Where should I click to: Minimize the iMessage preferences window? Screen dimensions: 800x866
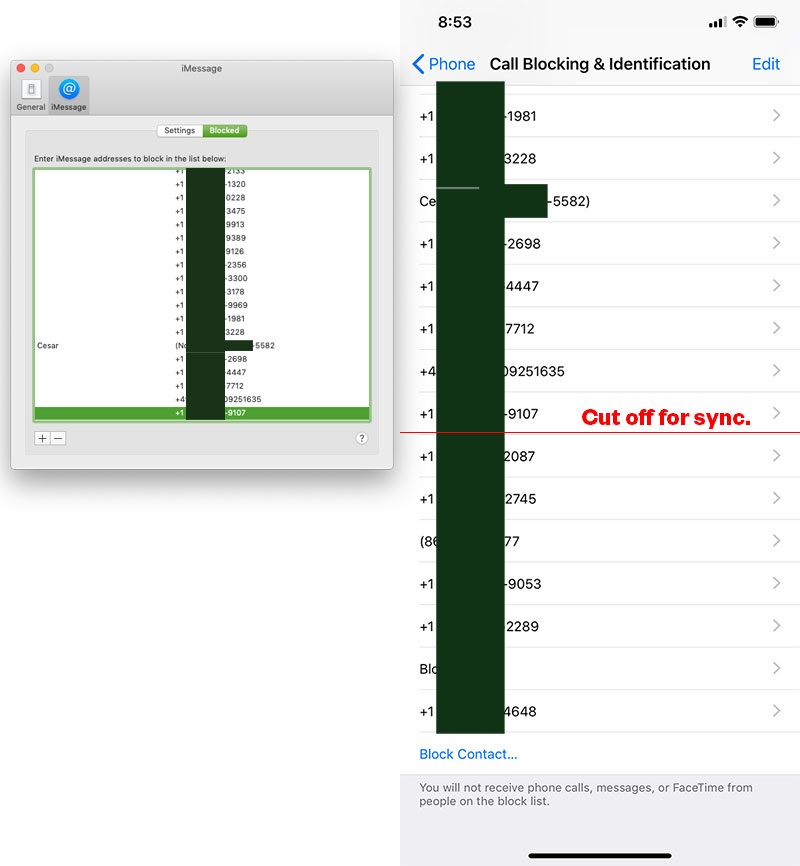[x=35, y=68]
